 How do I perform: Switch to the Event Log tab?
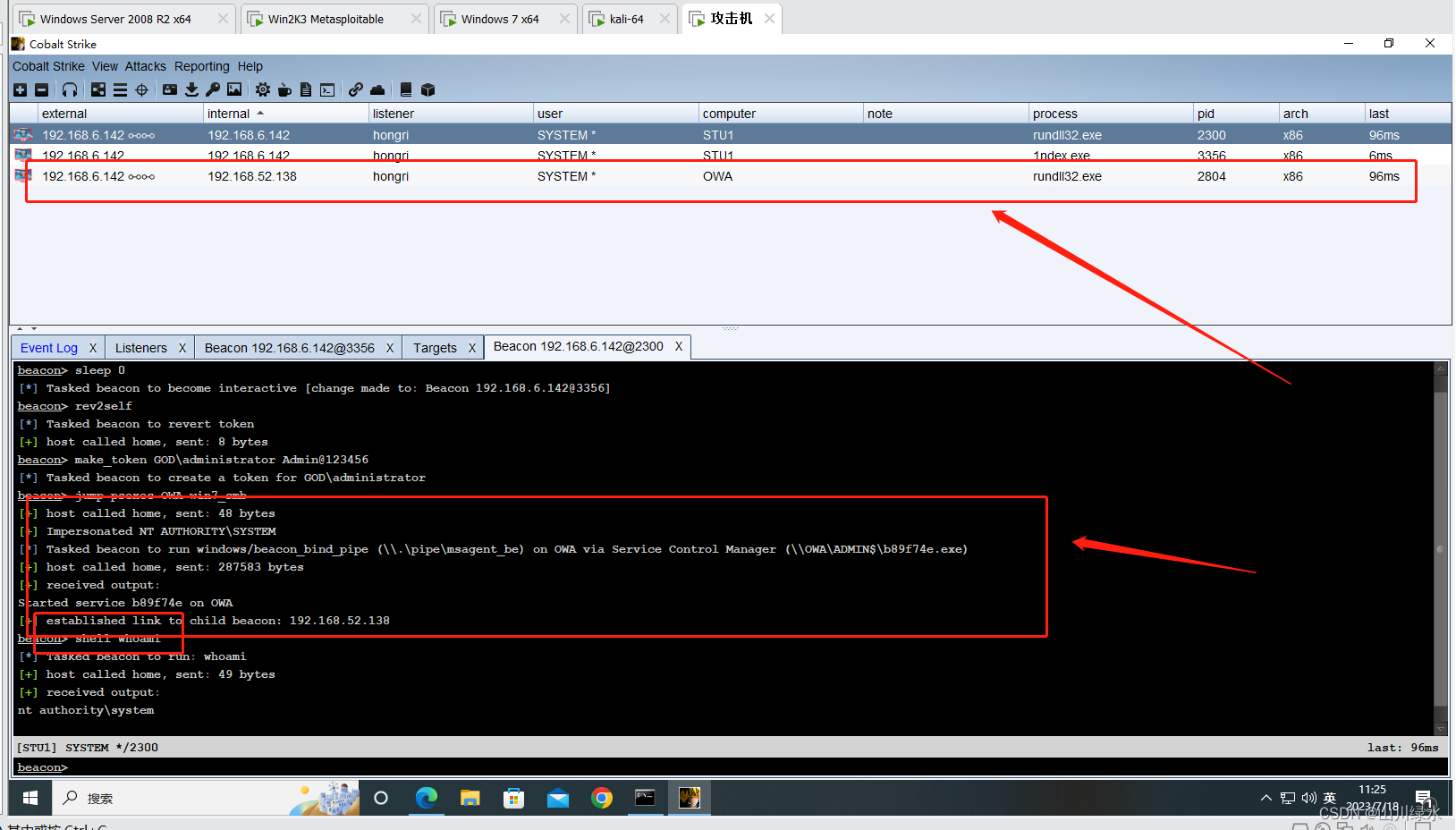(x=49, y=348)
